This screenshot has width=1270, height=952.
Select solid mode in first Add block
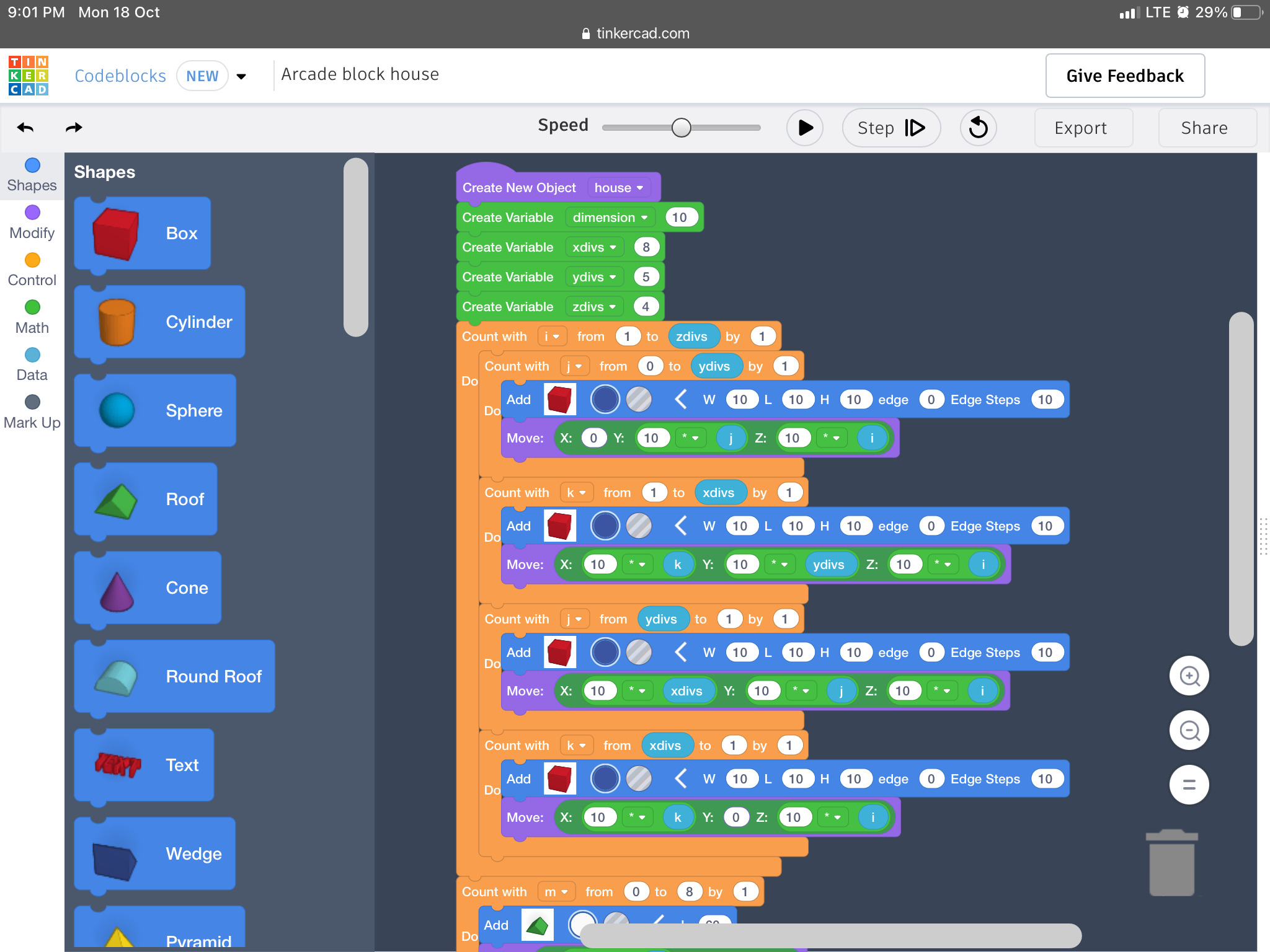(605, 400)
